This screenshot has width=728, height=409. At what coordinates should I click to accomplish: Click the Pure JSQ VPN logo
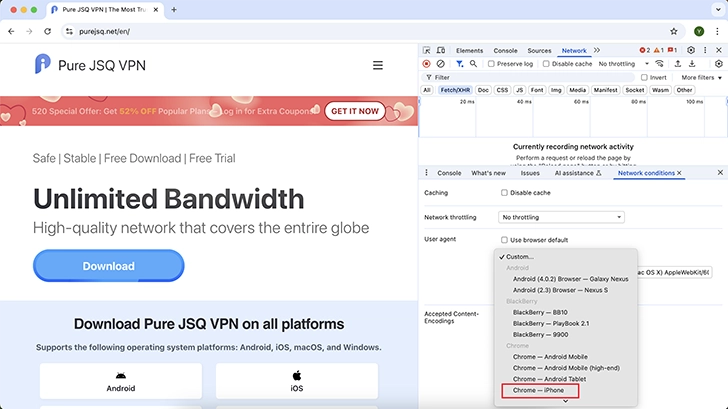coord(91,65)
